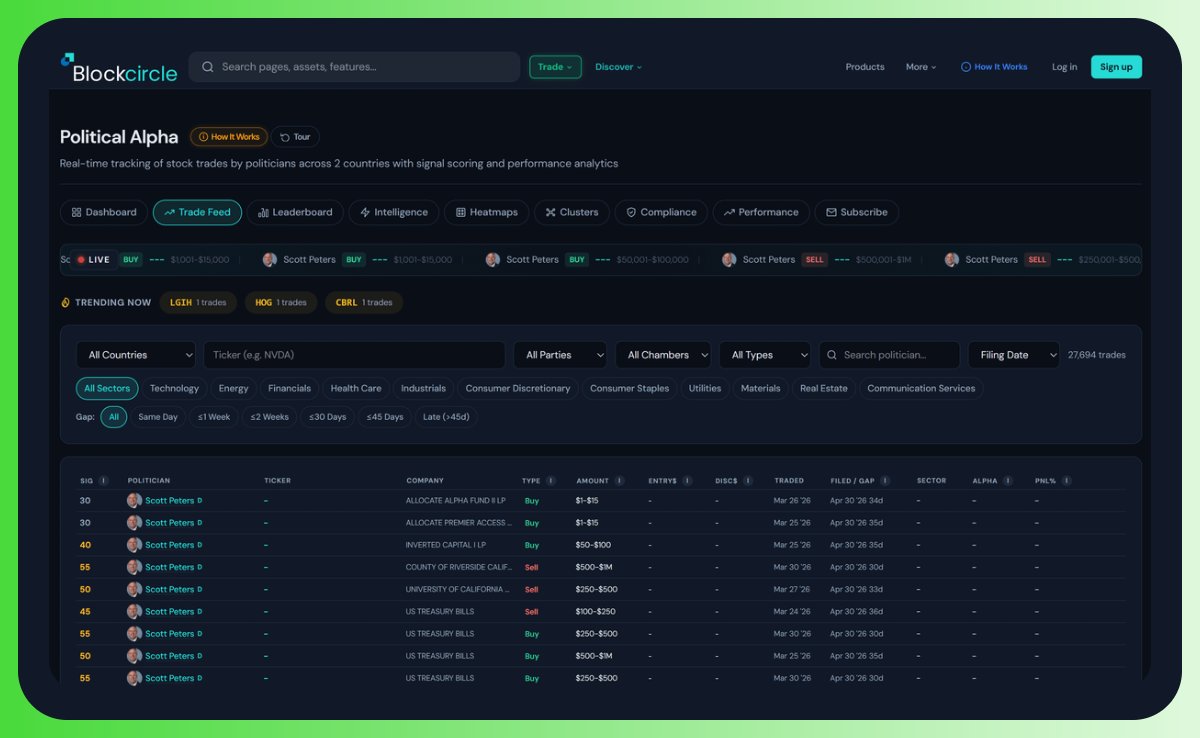Open the All Types dropdown
Image resolution: width=1200 pixels, height=738 pixels.
point(765,355)
